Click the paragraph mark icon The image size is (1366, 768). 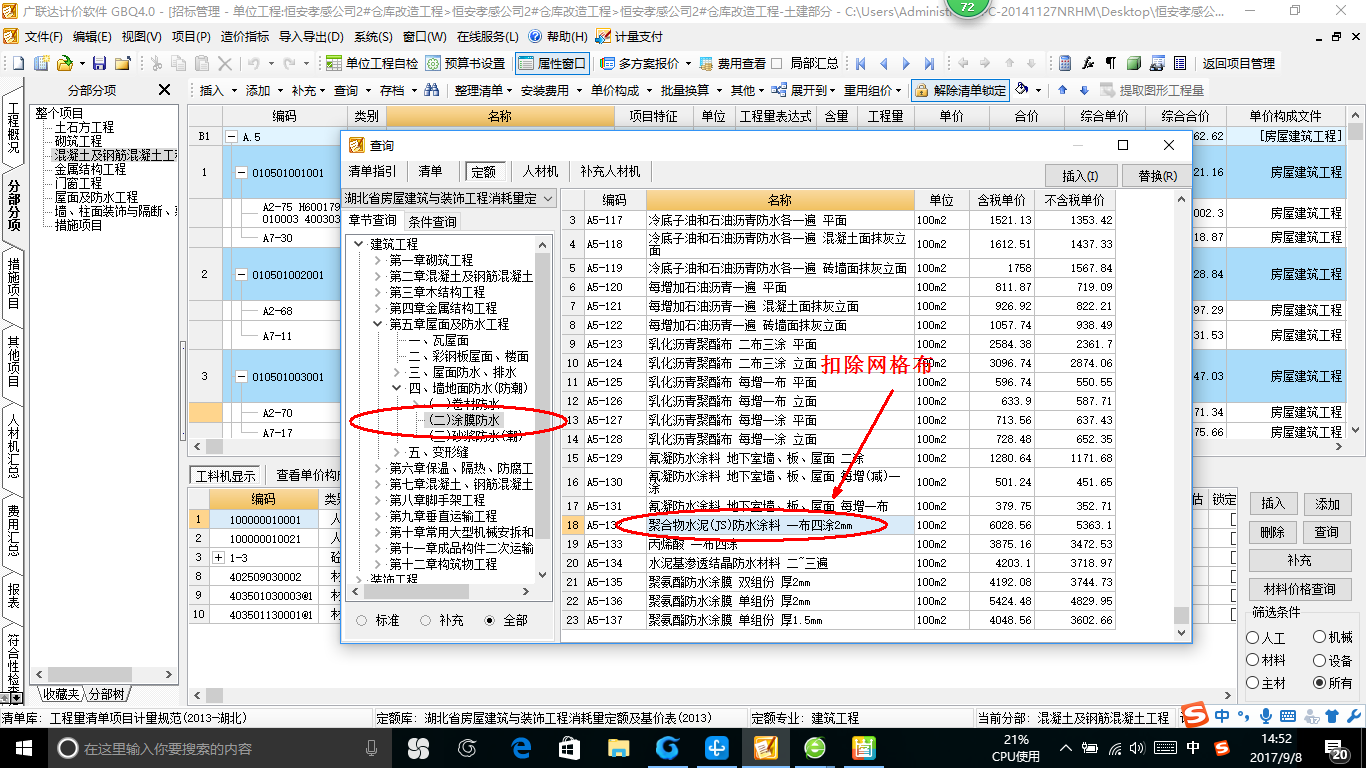(1111, 63)
